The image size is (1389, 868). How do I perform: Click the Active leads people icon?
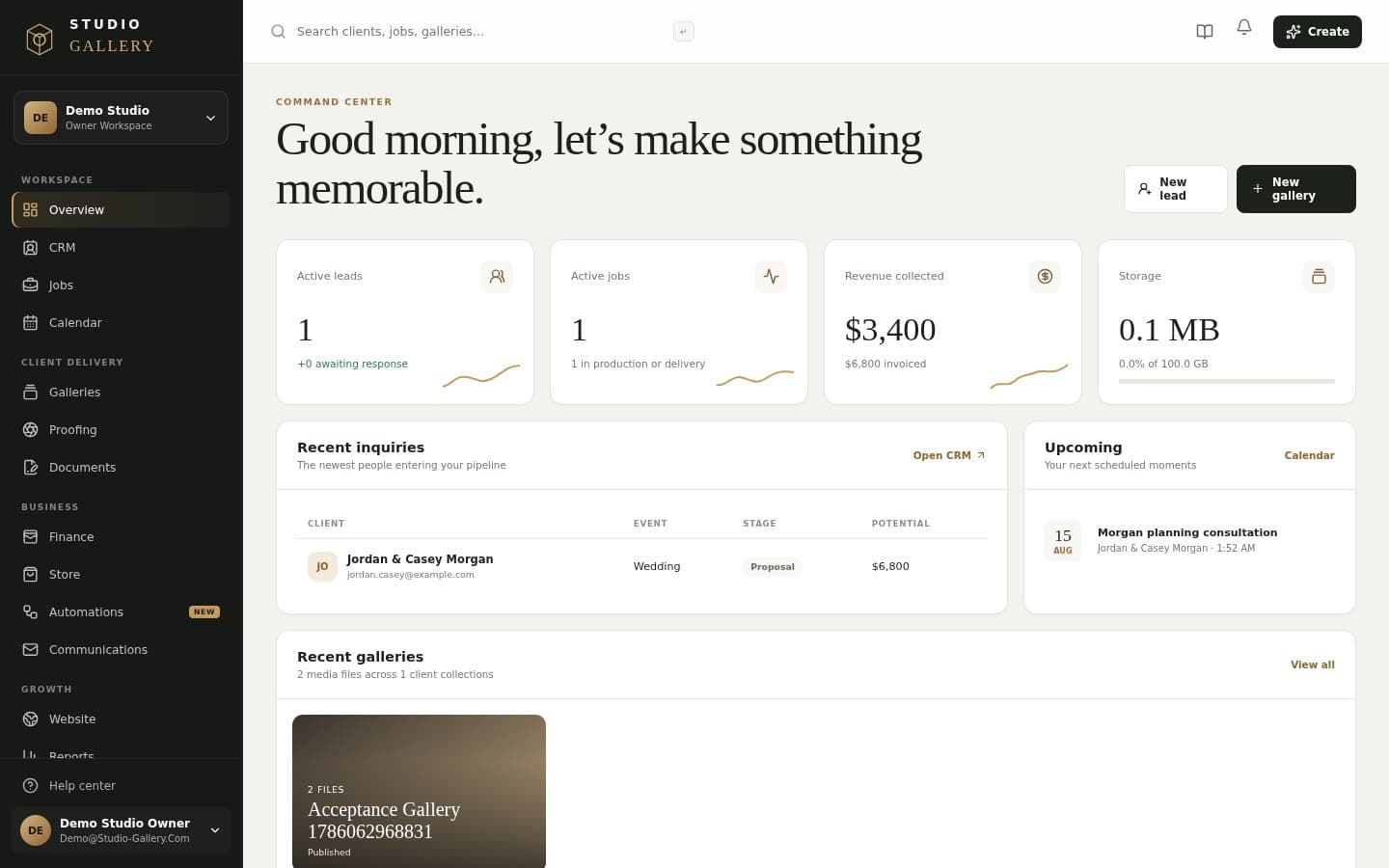click(x=497, y=276)
